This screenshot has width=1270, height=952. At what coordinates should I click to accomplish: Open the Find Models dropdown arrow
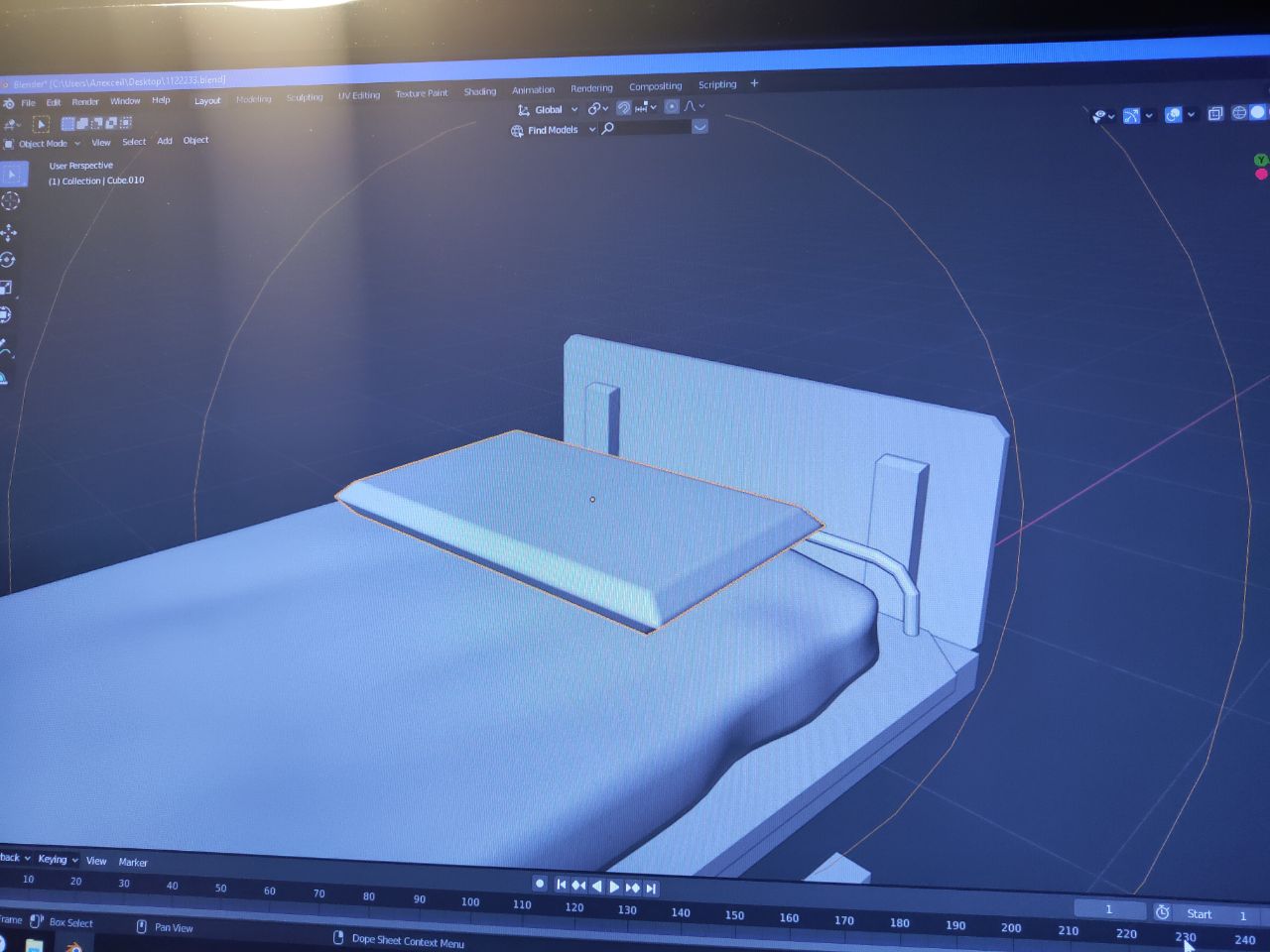click(592, 130)
